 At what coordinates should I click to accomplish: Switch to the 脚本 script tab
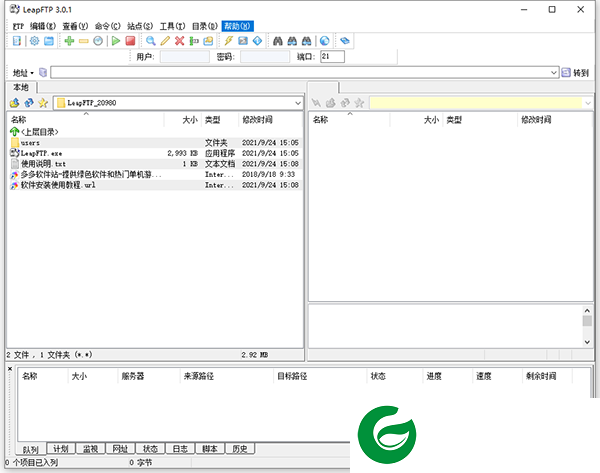point(210,449)
